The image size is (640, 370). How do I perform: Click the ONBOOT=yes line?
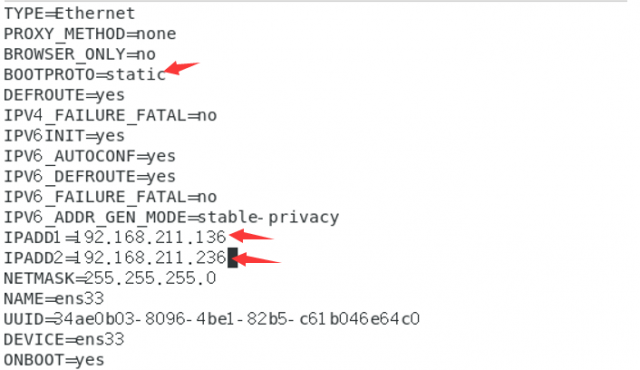(54, 360)
